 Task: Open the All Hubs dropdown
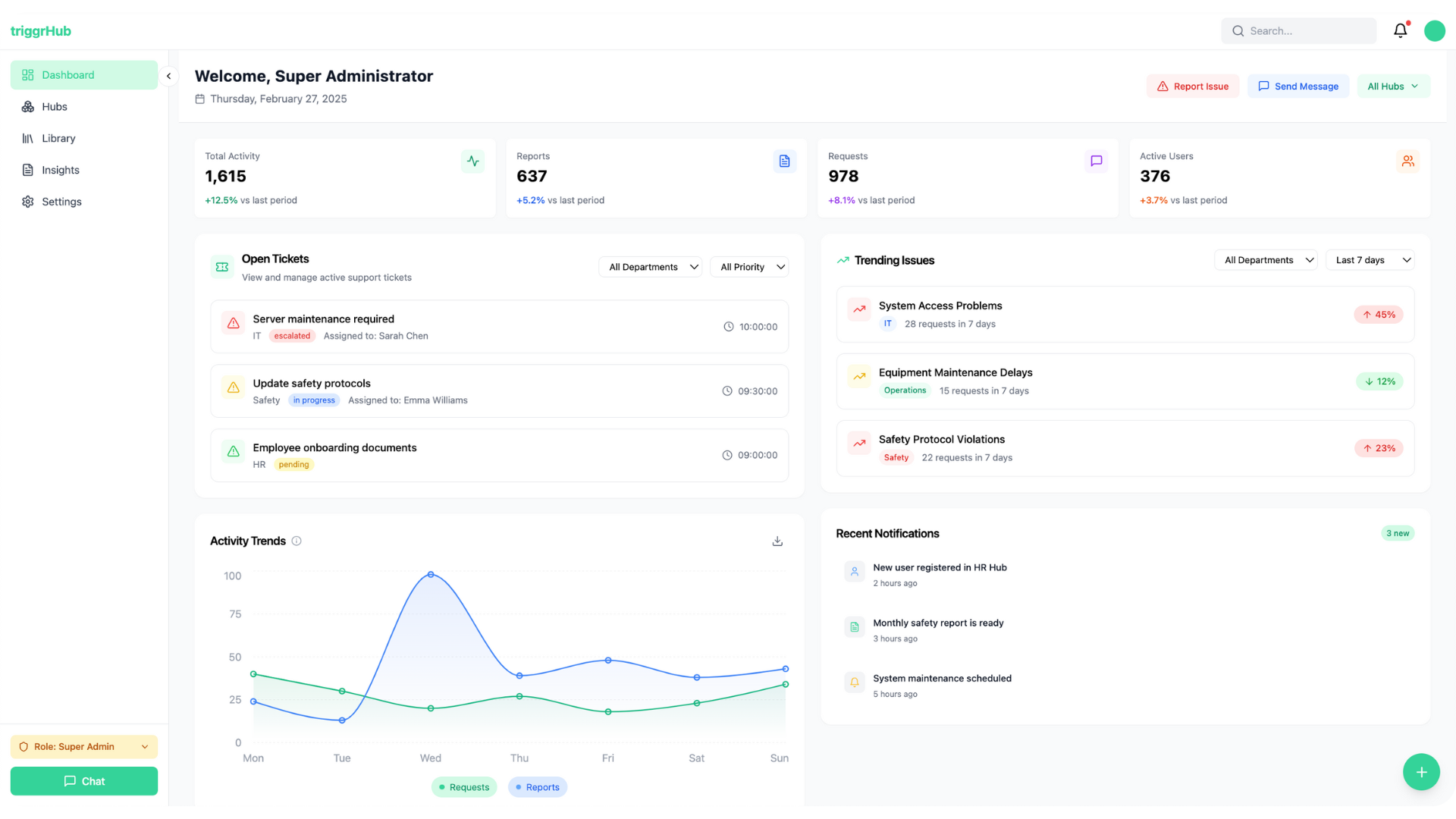(1393, 86)
